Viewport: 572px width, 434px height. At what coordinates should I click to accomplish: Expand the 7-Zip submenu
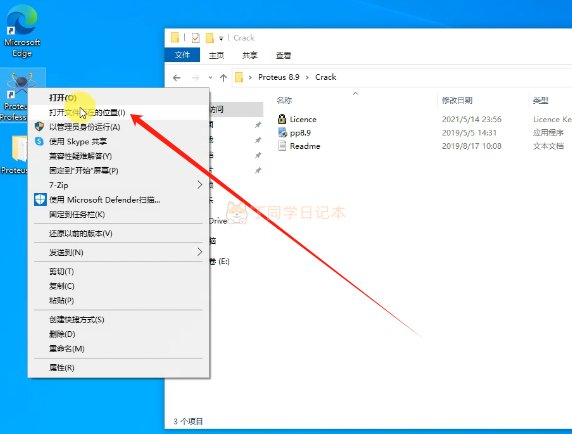(x=119, y=185)
